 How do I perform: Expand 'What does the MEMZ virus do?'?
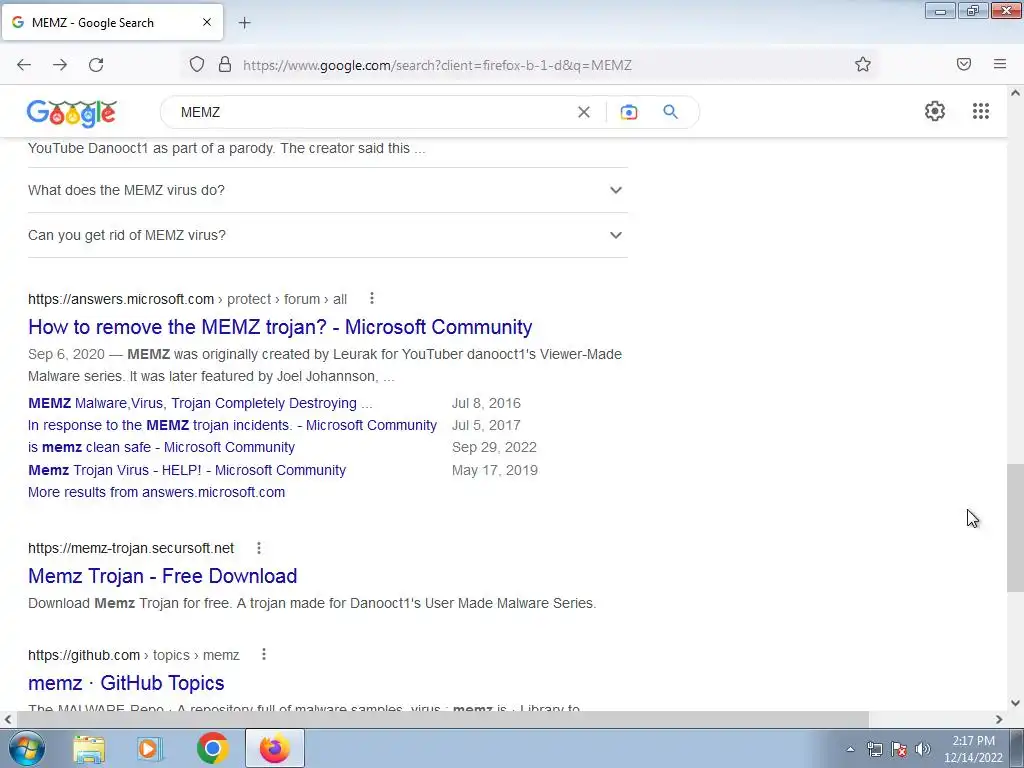click(x=328, y=190)
